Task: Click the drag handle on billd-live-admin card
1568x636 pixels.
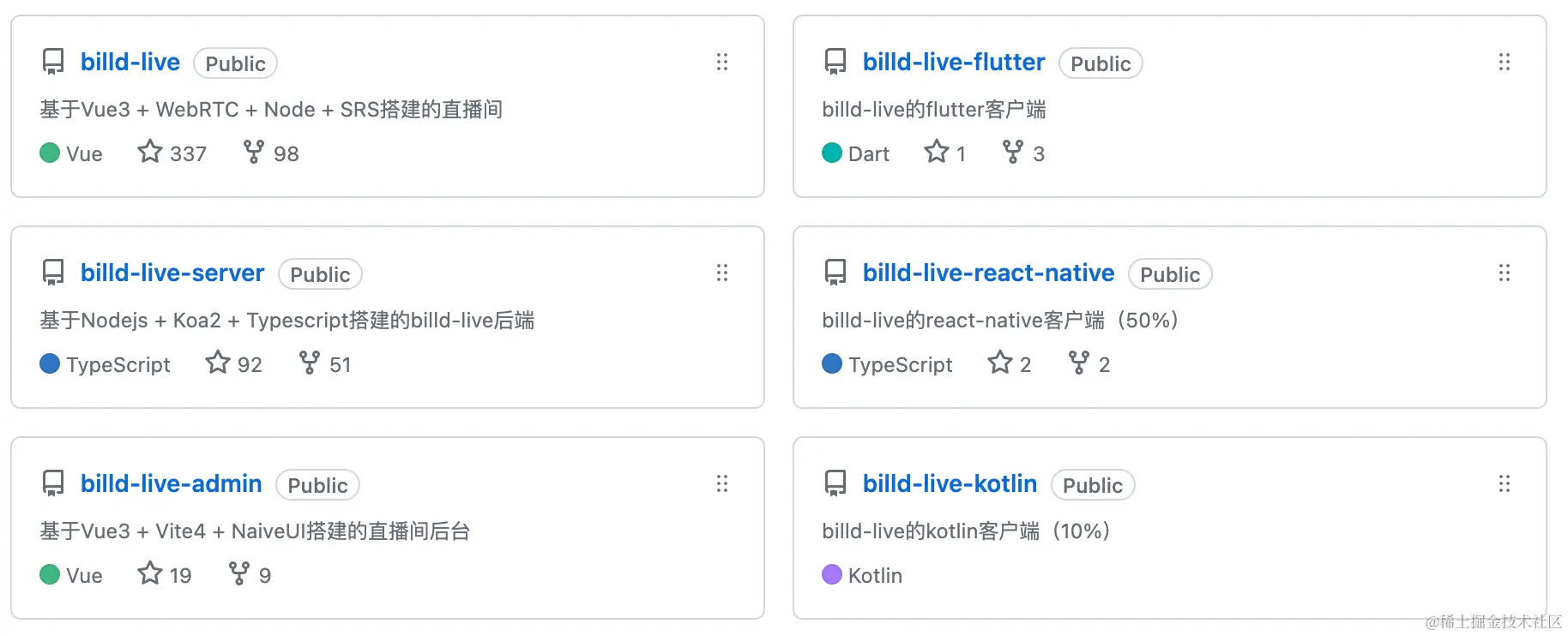Action: [x=722, y=483]
